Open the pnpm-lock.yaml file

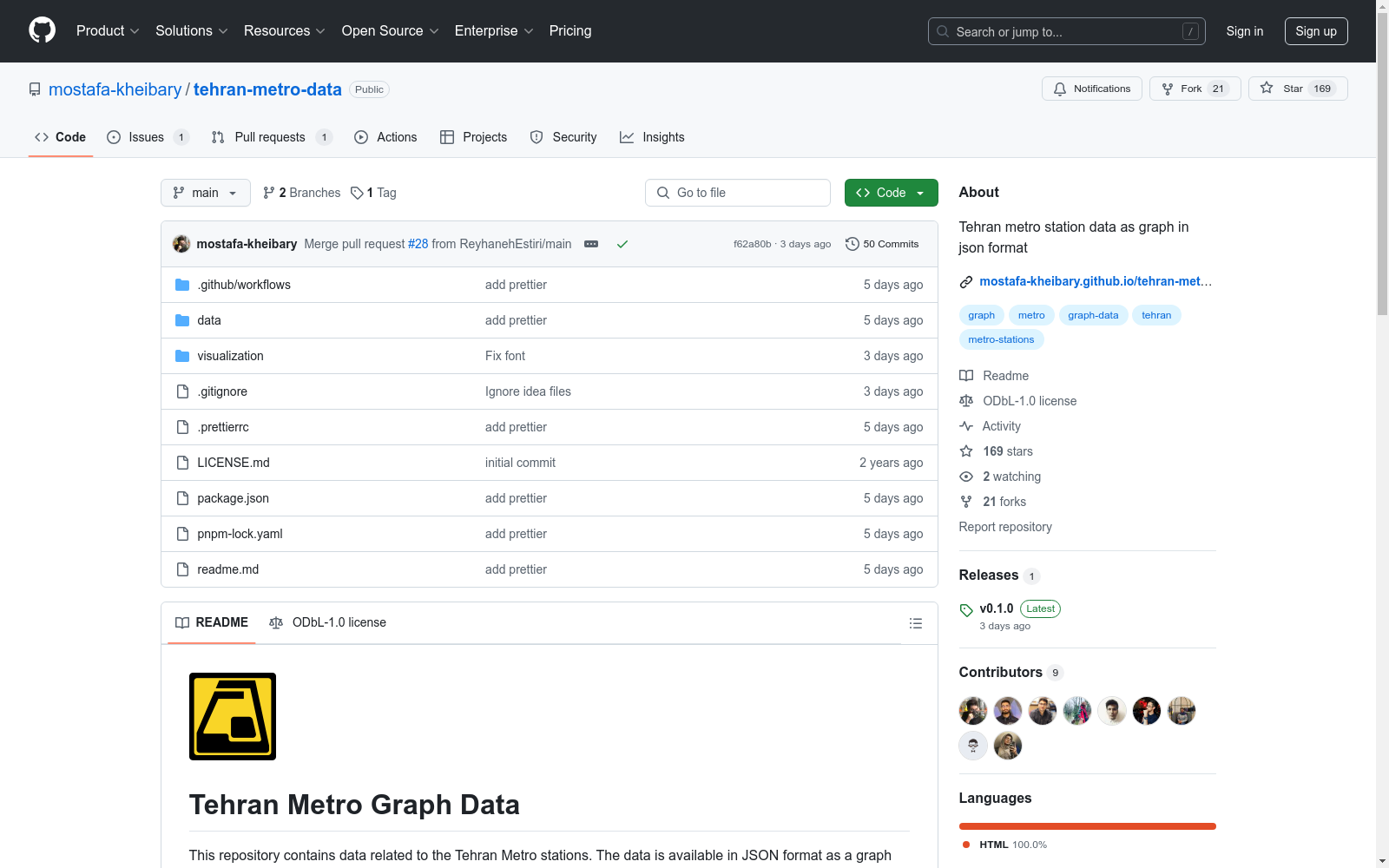click(x=240, y=534)
